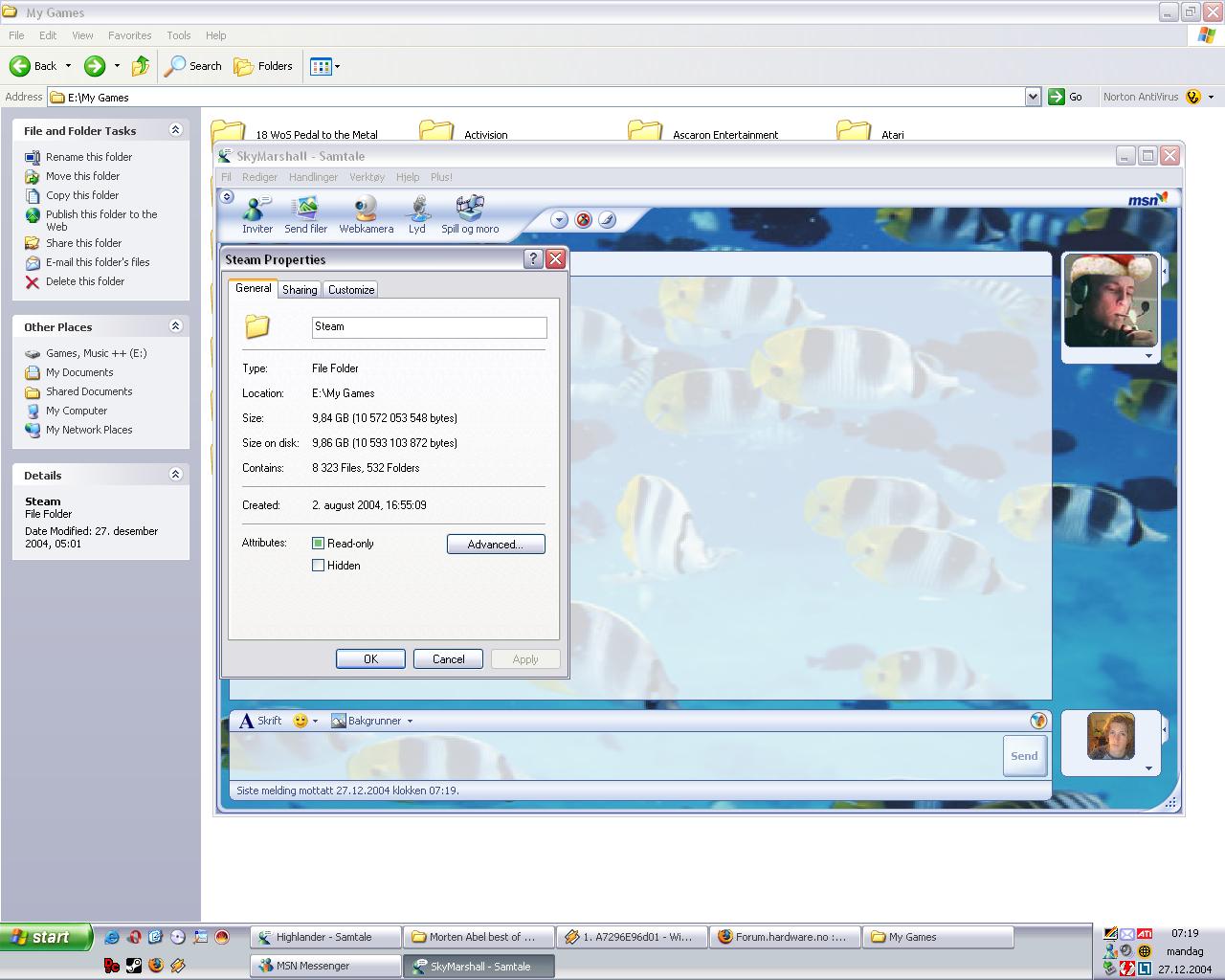
Task: Click Steam icon in quick launch
Action: pos(134,966)
